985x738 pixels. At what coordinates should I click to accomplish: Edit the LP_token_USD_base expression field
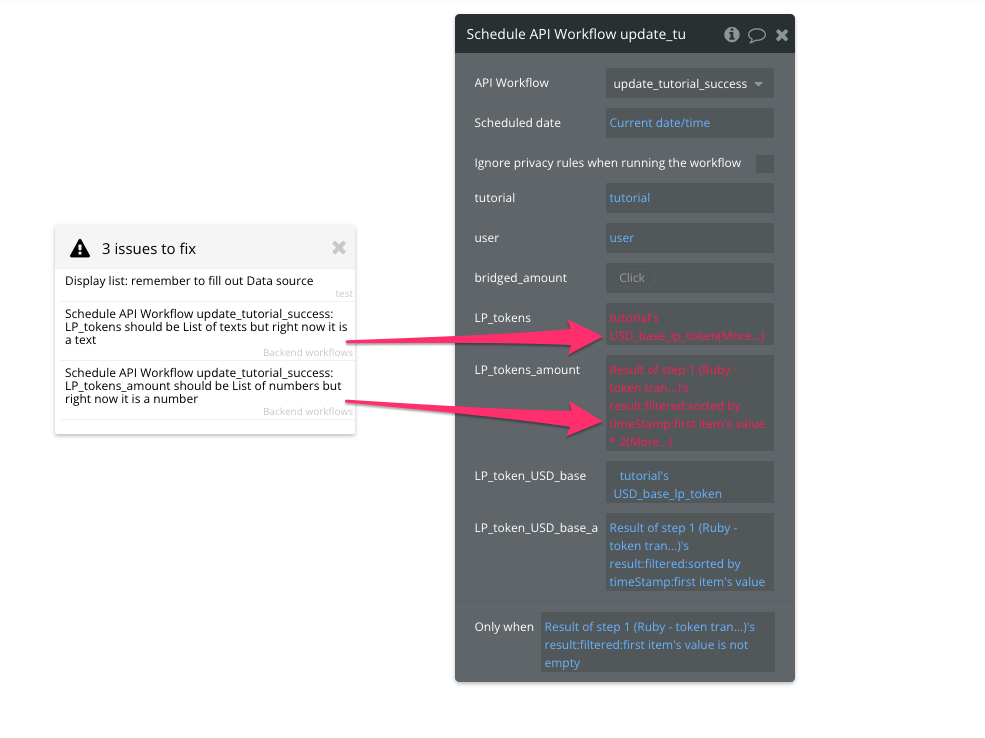pos(689,484)
